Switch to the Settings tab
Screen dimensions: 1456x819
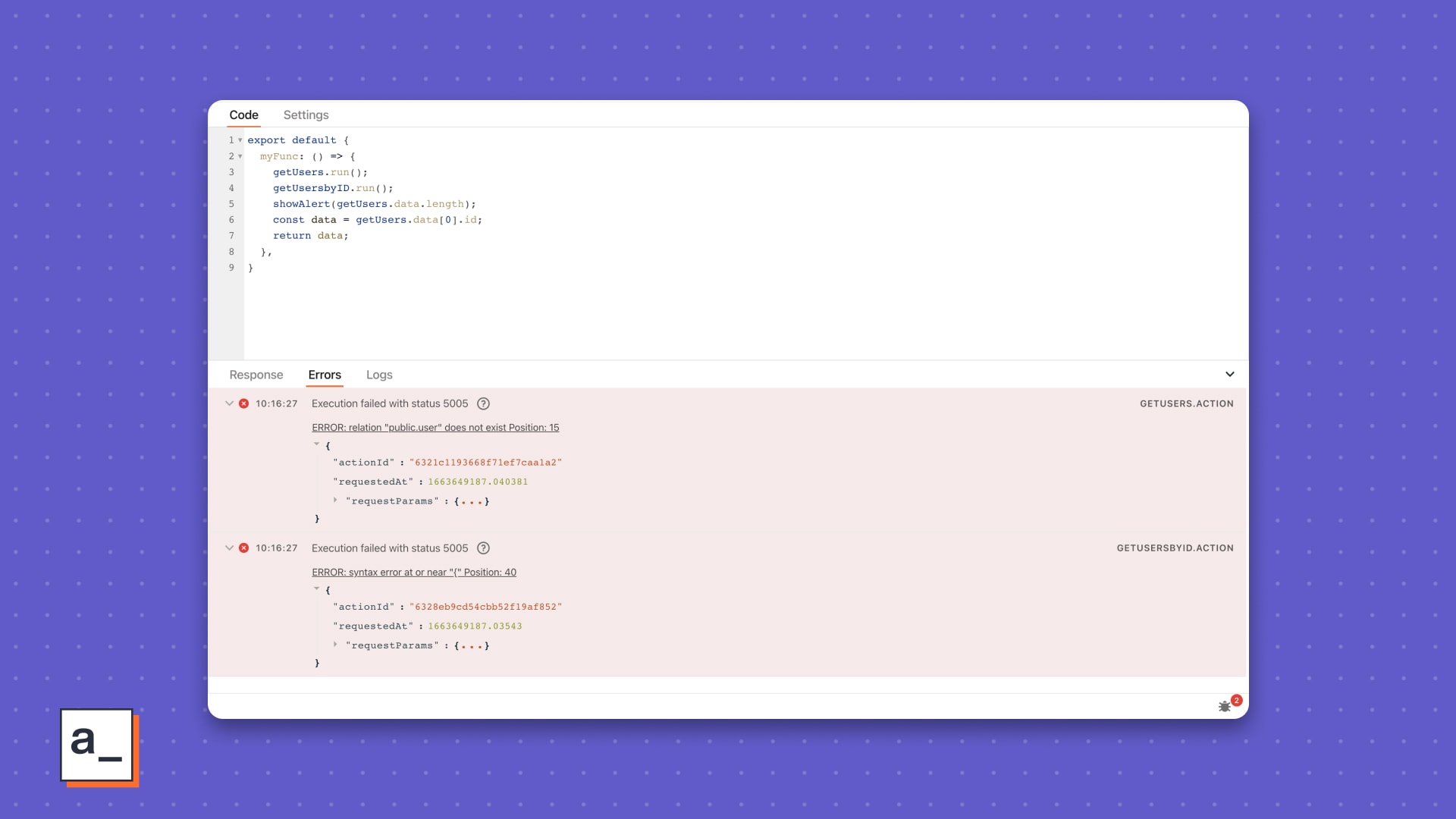pyautogui.click(x=306, y=115)
